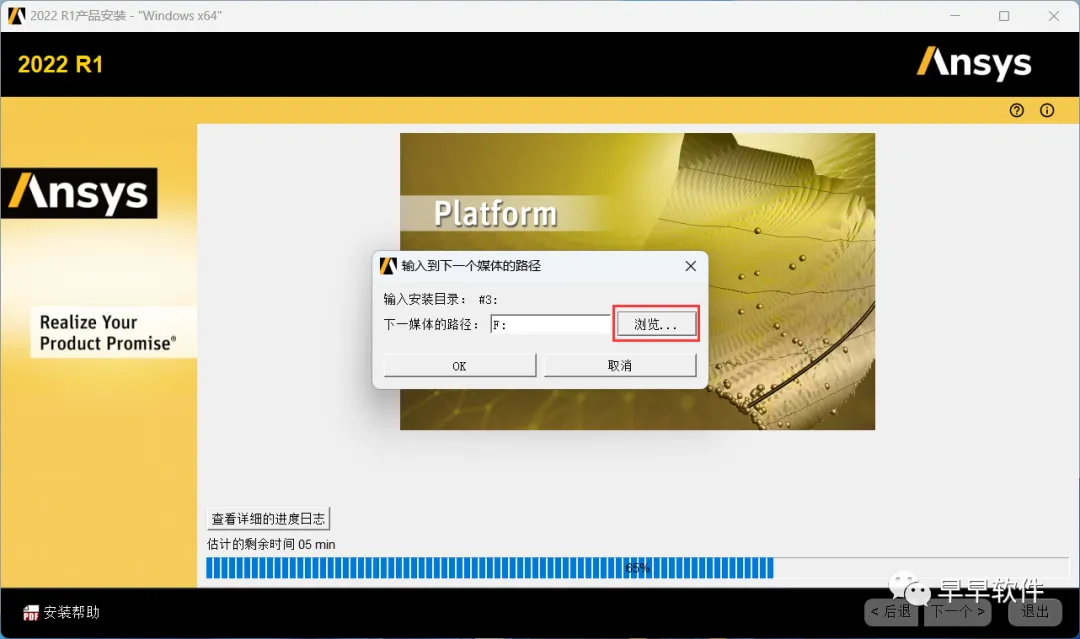Minimize the installer window

point(955,16)
